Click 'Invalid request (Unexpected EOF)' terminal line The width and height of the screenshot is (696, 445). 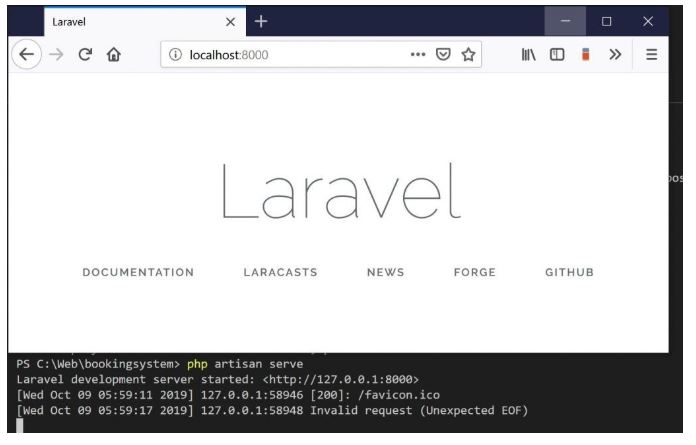pyautogui.click(x=419, y=410)
